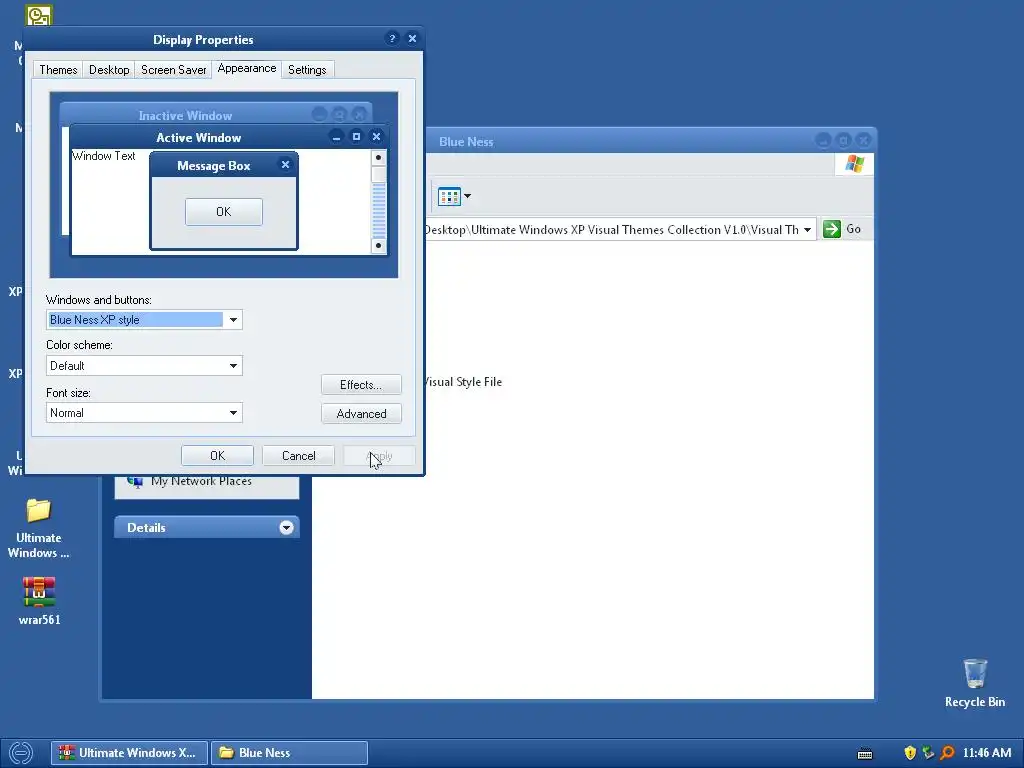
Task: Click the desktop icon above Display Properties
Action: (x=39, y=14)
